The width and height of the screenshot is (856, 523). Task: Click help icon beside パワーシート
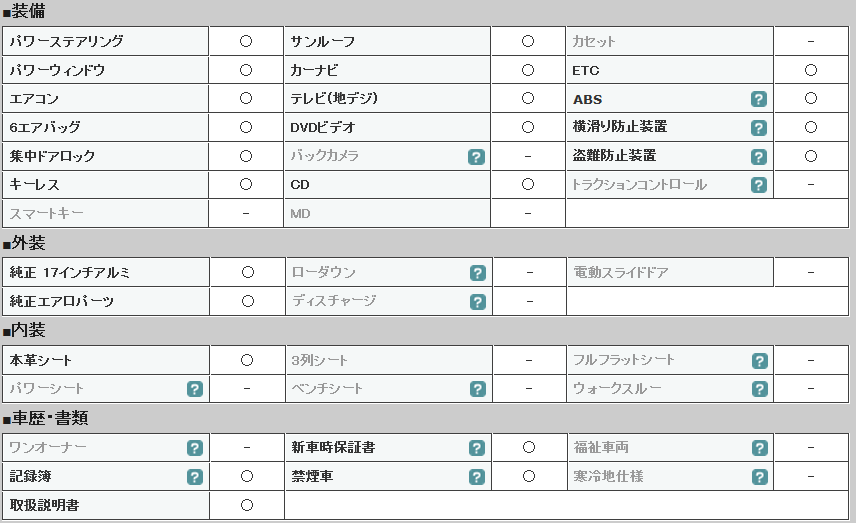pyautogui.click(x=195, y=389)
